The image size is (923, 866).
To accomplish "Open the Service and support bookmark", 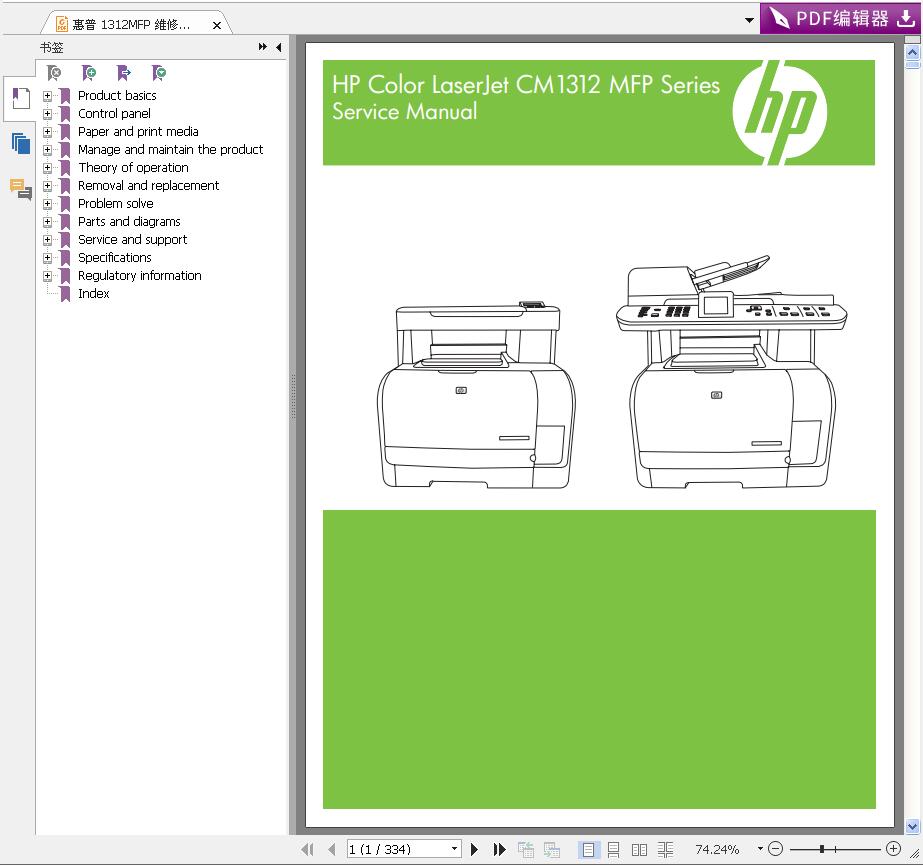I will 132,240.
